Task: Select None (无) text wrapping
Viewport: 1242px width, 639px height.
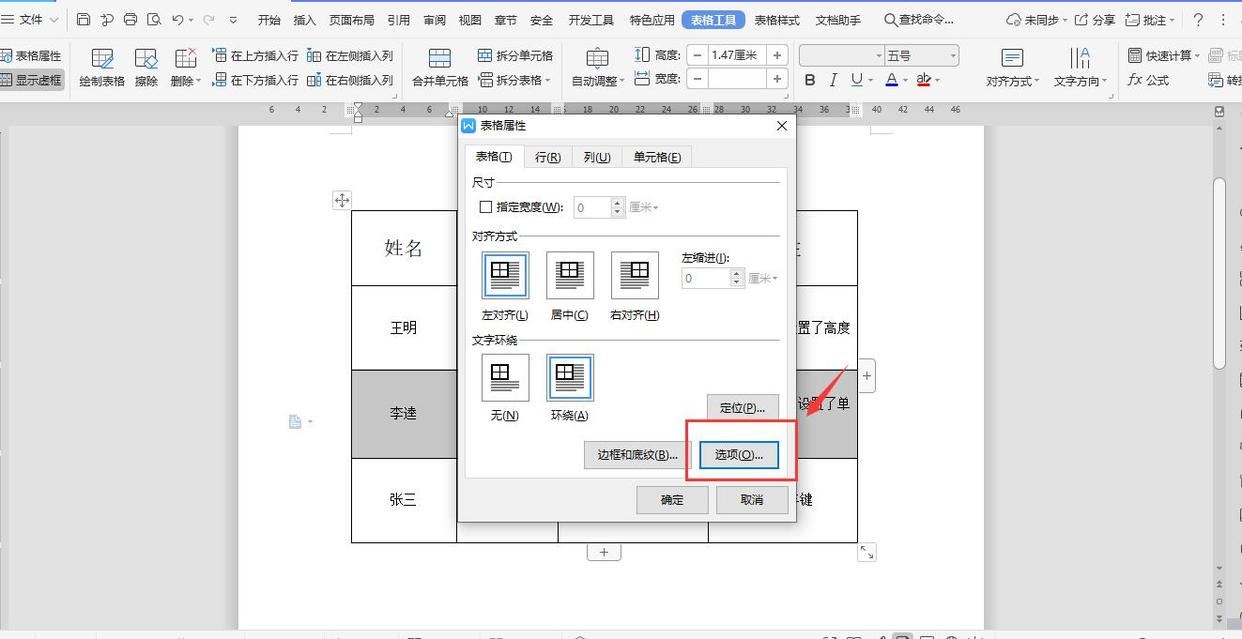Action: click(505, 377)
